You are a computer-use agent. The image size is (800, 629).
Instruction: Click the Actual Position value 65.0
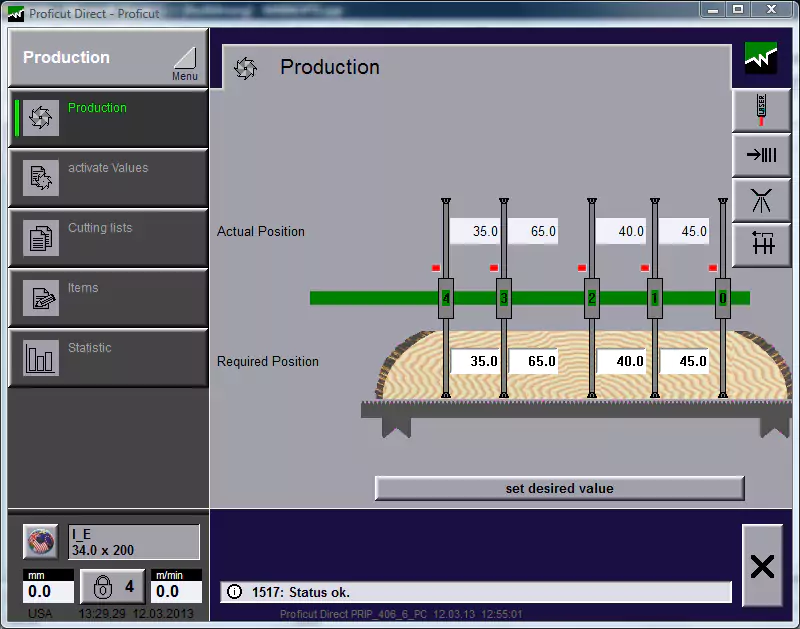click(x=534, y=231)
